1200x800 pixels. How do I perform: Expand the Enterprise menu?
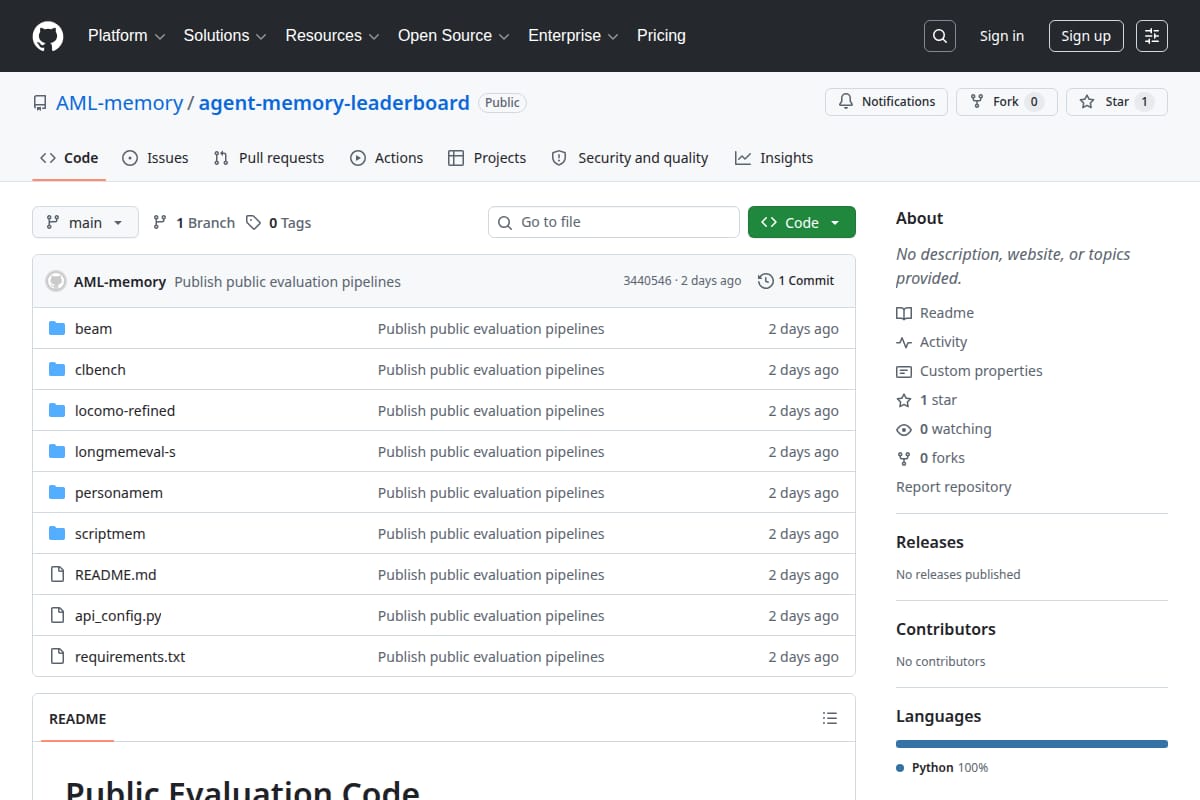tap(574, 36)
